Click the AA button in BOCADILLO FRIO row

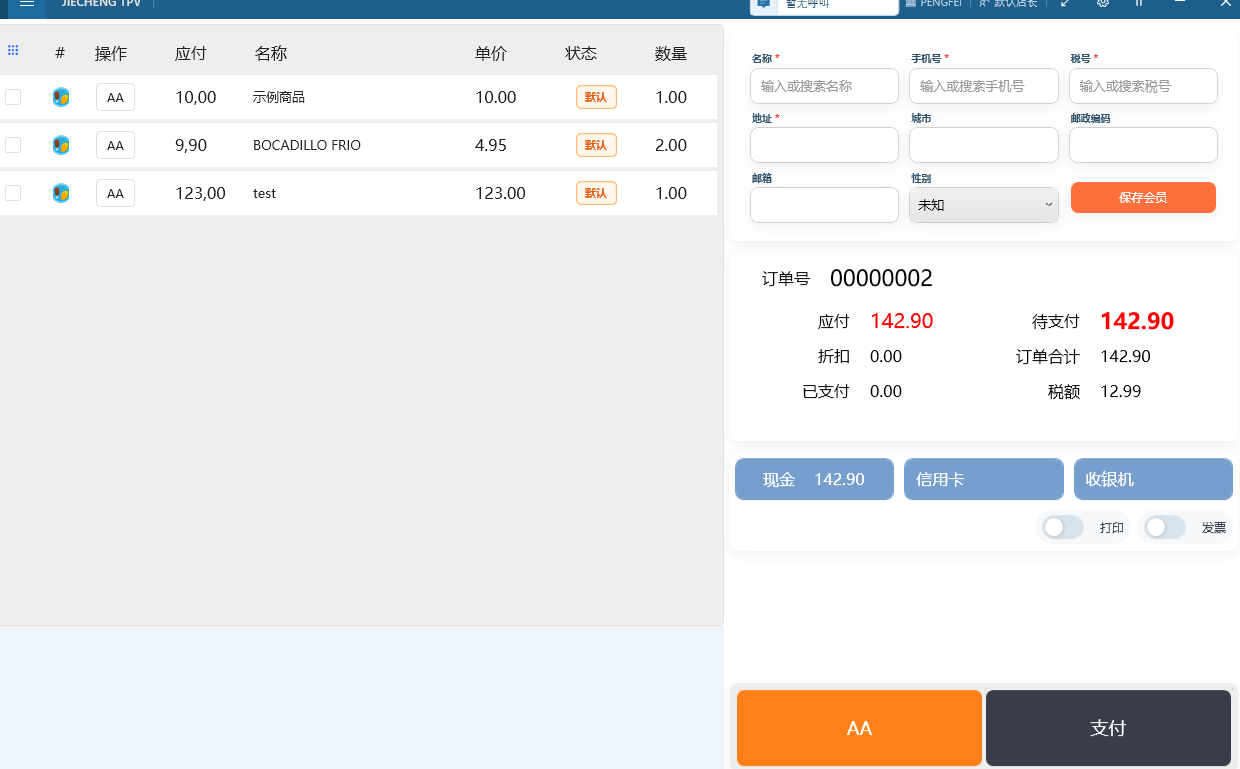[115, 145]
